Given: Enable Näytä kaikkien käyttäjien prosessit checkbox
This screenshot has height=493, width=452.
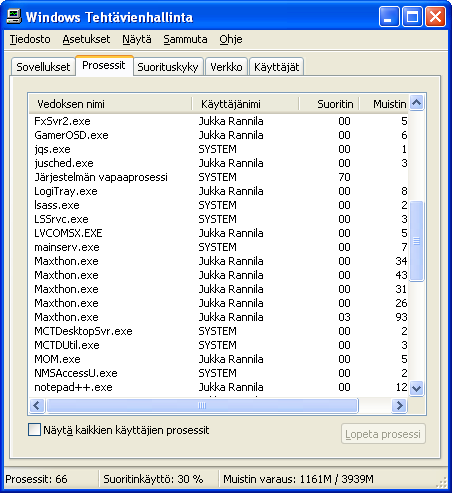Looking at the screenshot, I should click(x=34, y=430).
